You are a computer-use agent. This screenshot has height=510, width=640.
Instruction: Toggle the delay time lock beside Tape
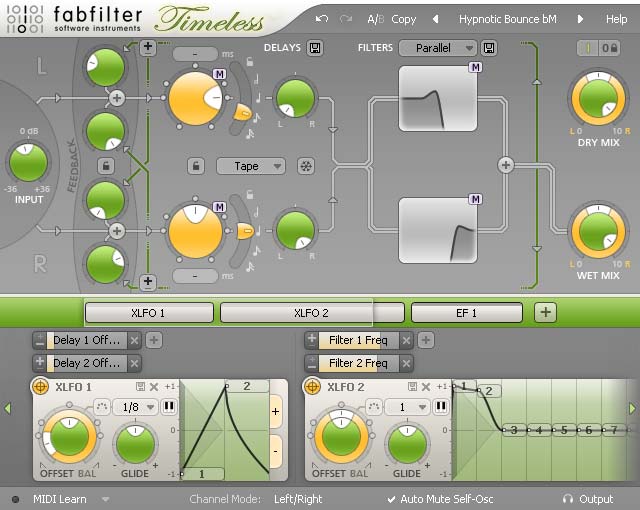coord(196,166)
